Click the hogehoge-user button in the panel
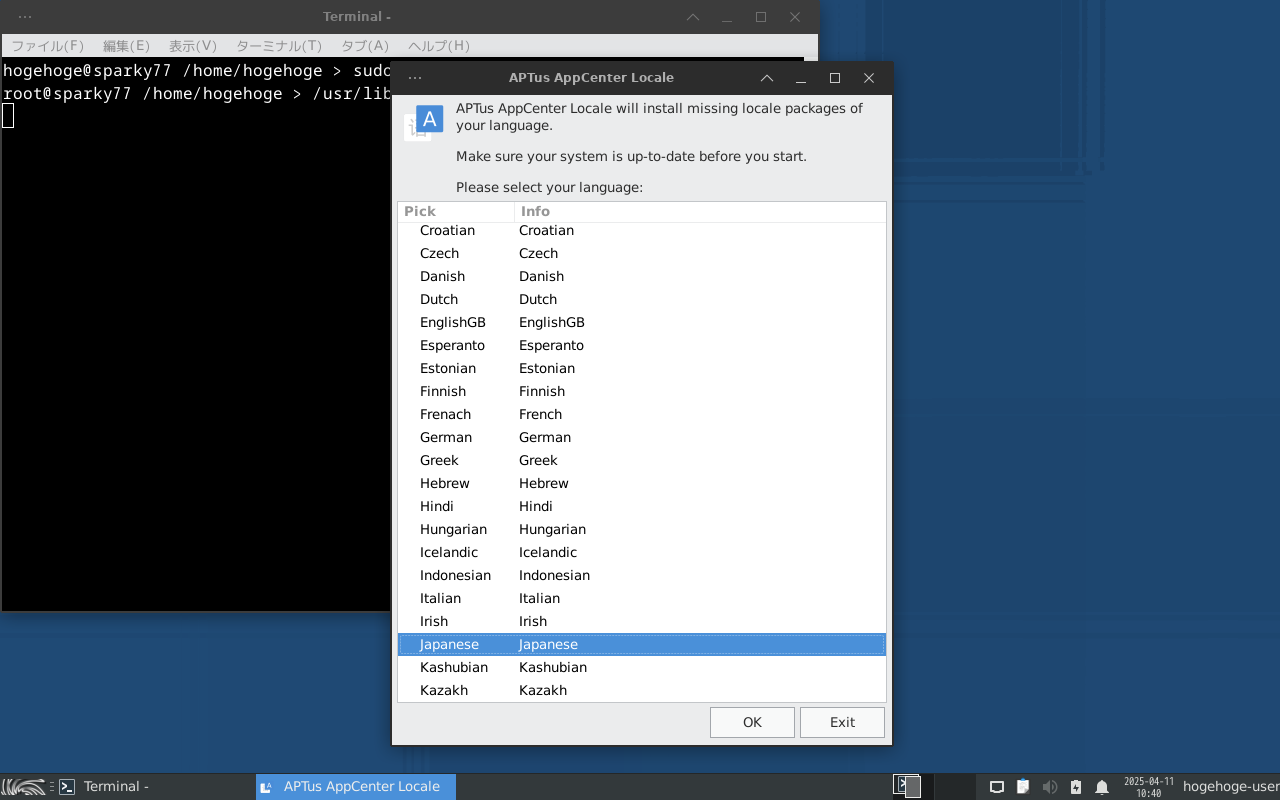 (x=1229, y=787)
